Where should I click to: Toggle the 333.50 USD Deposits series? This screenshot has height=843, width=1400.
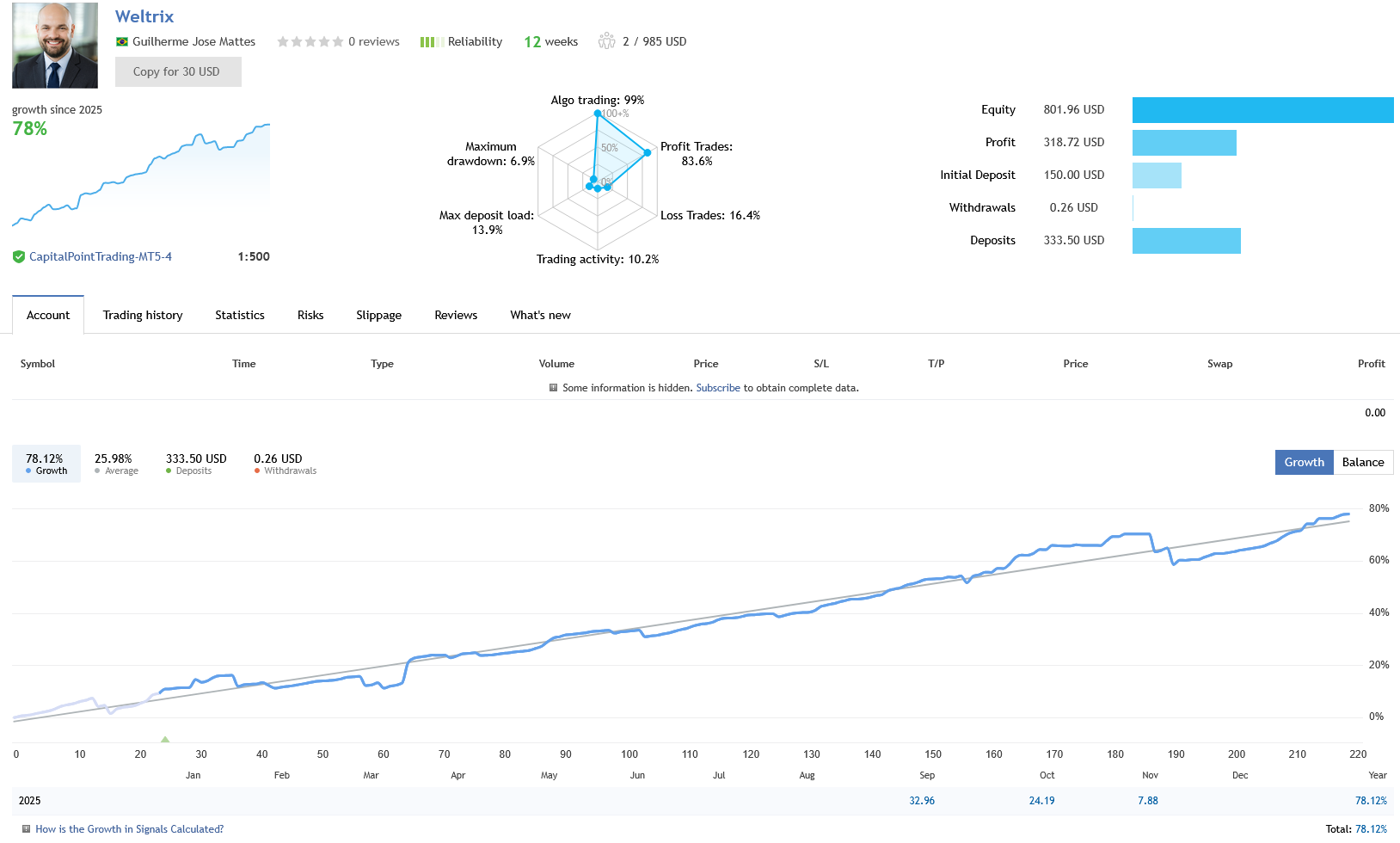click(x=195, y=464)
